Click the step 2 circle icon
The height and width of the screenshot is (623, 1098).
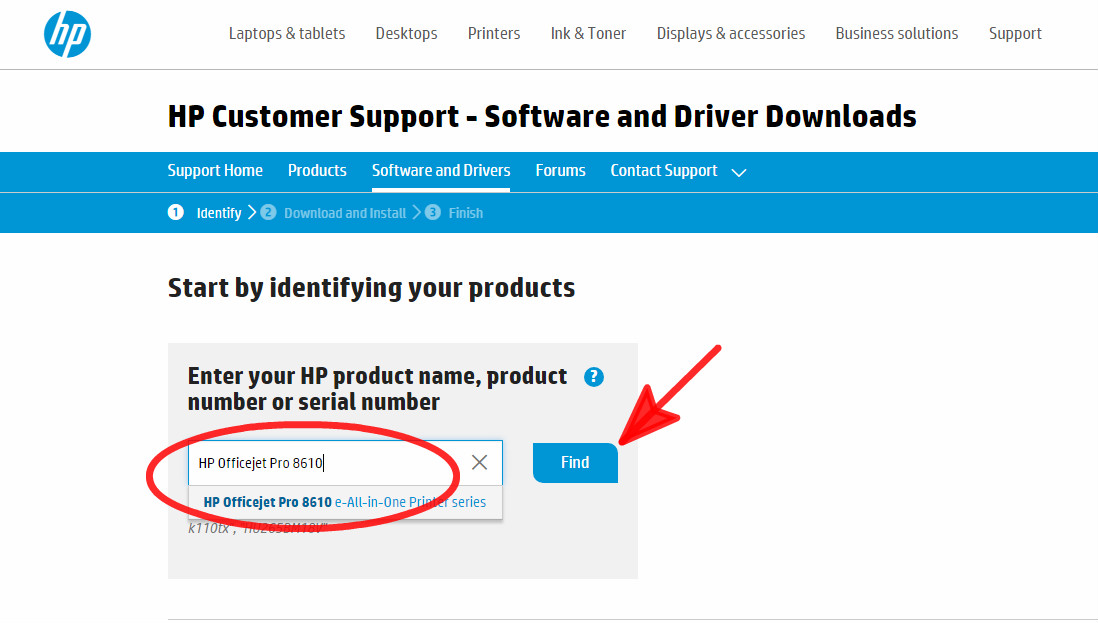(x=268, y=212)
